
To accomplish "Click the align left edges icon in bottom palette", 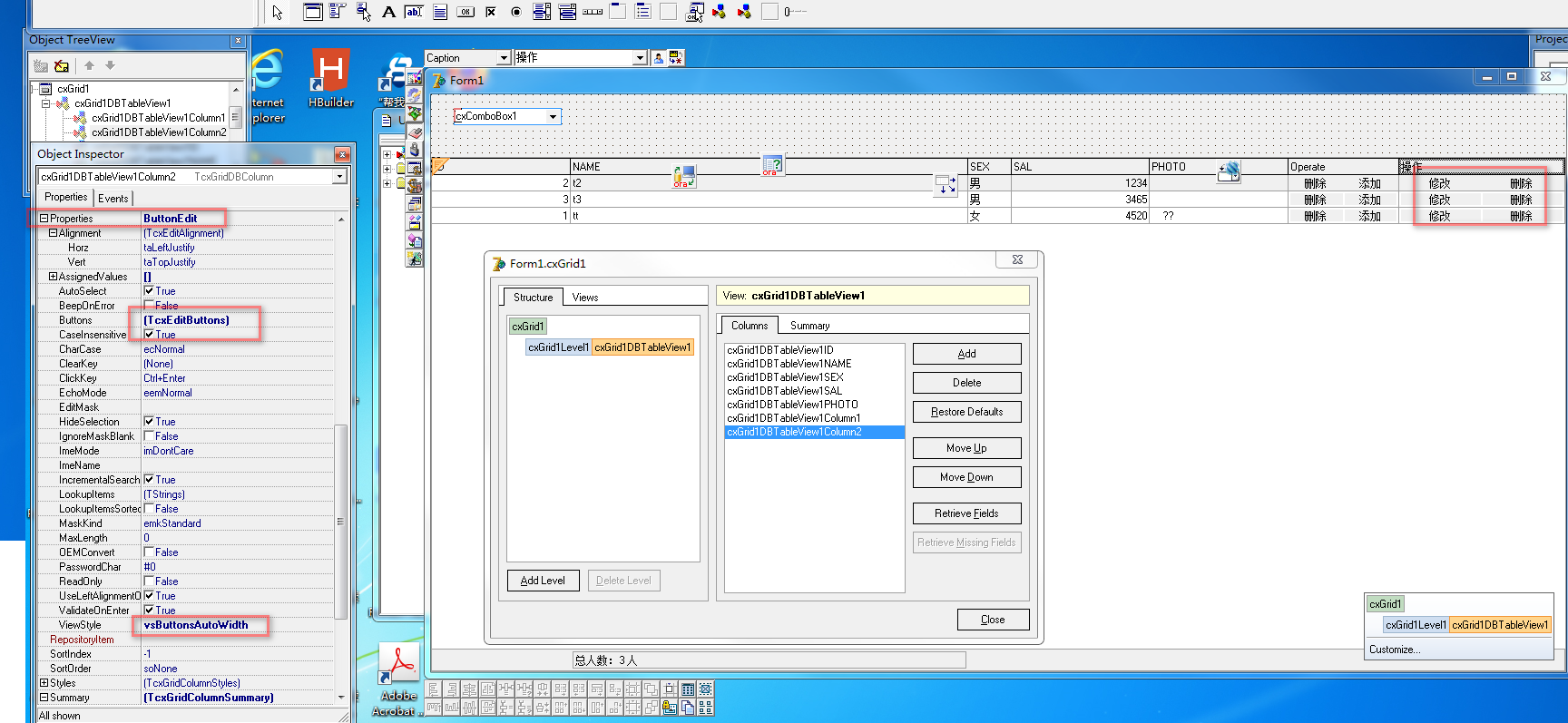I will coord(434,689).
